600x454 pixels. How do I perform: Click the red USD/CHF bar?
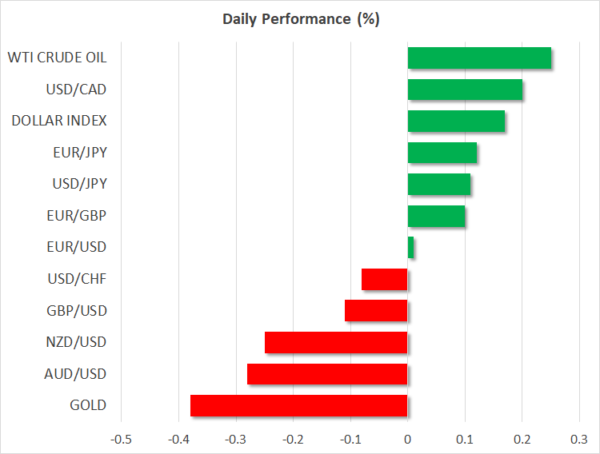coord(385,279)
